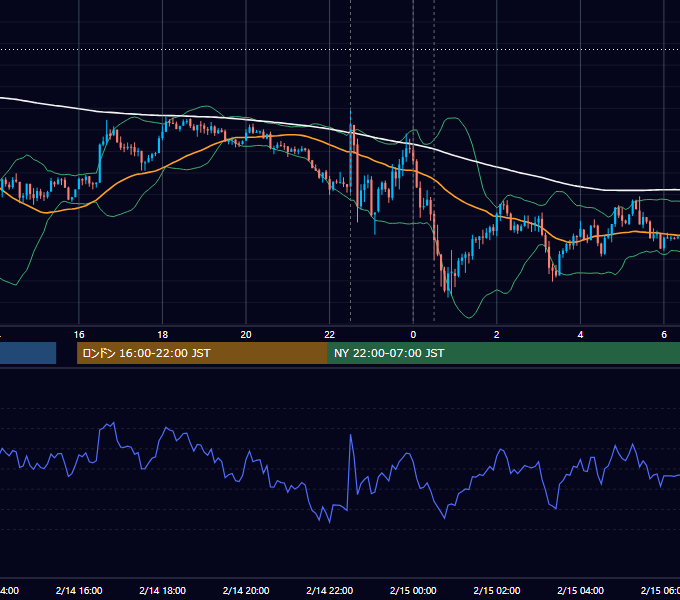Screen dimensions: 680x600
Task: Select the upper axis hour label 18
Action: coord(163,335)
